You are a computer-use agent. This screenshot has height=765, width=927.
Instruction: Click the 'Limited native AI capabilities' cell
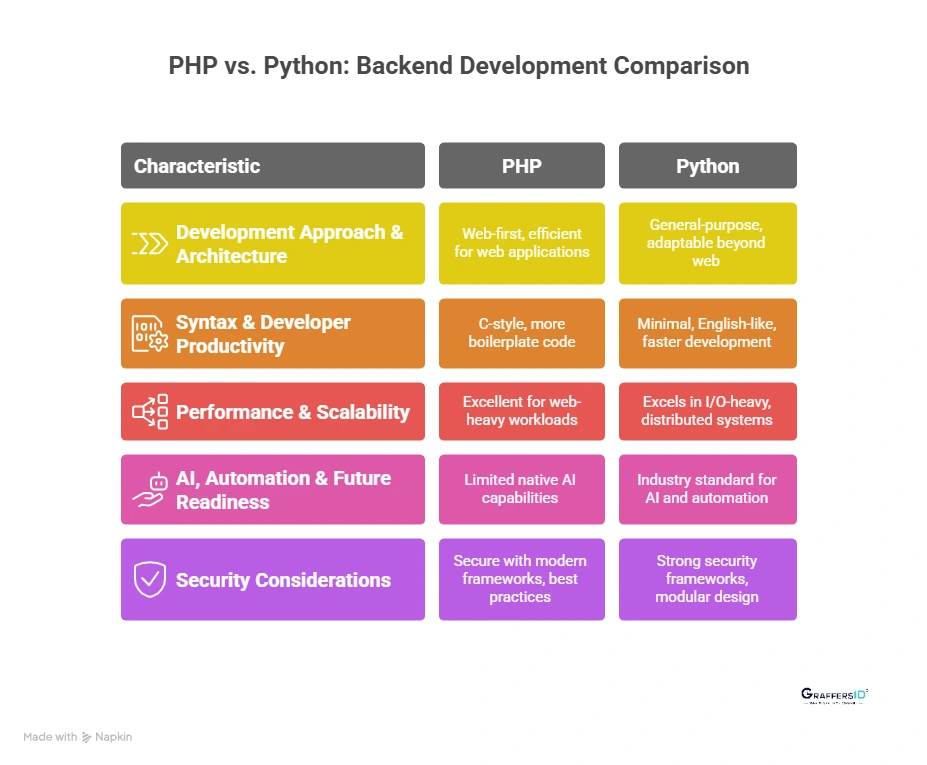coord(521,489)
